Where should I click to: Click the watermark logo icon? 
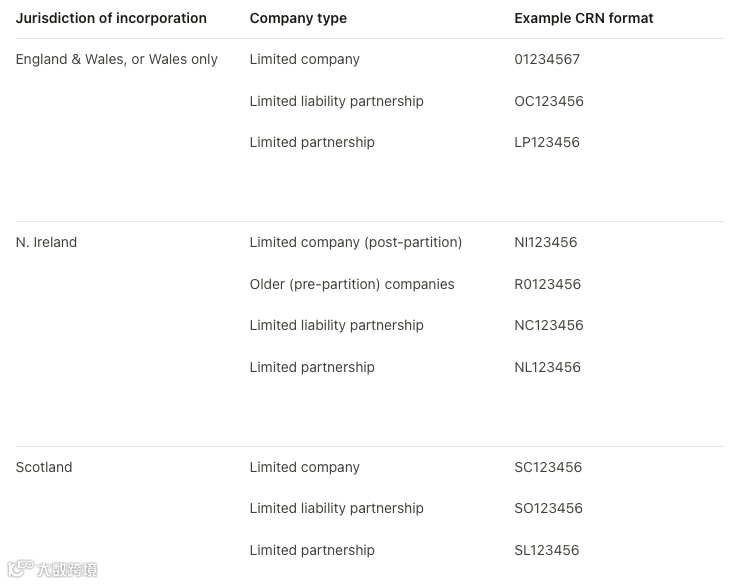(20, 569)
